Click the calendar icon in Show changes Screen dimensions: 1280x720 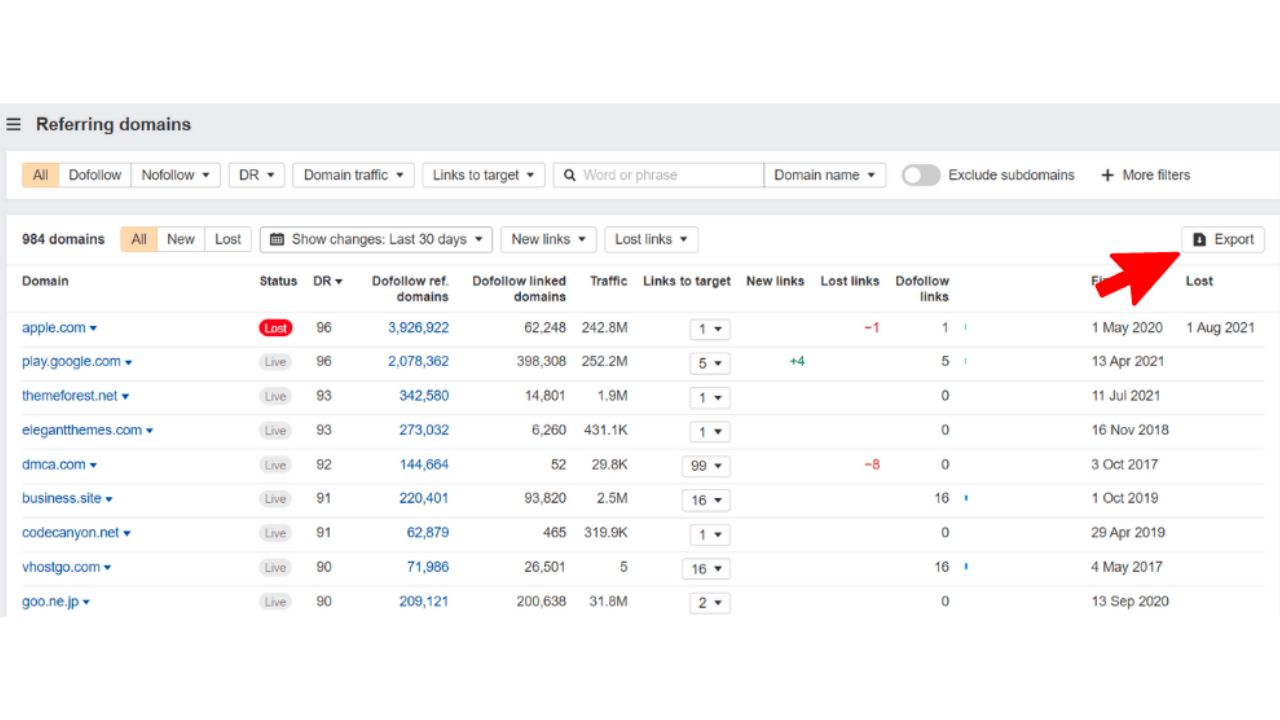pos(277,240)
